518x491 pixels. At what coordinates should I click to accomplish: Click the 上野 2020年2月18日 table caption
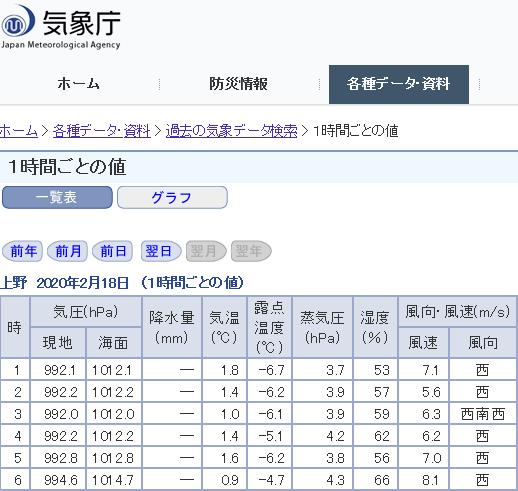click(122, 283)
